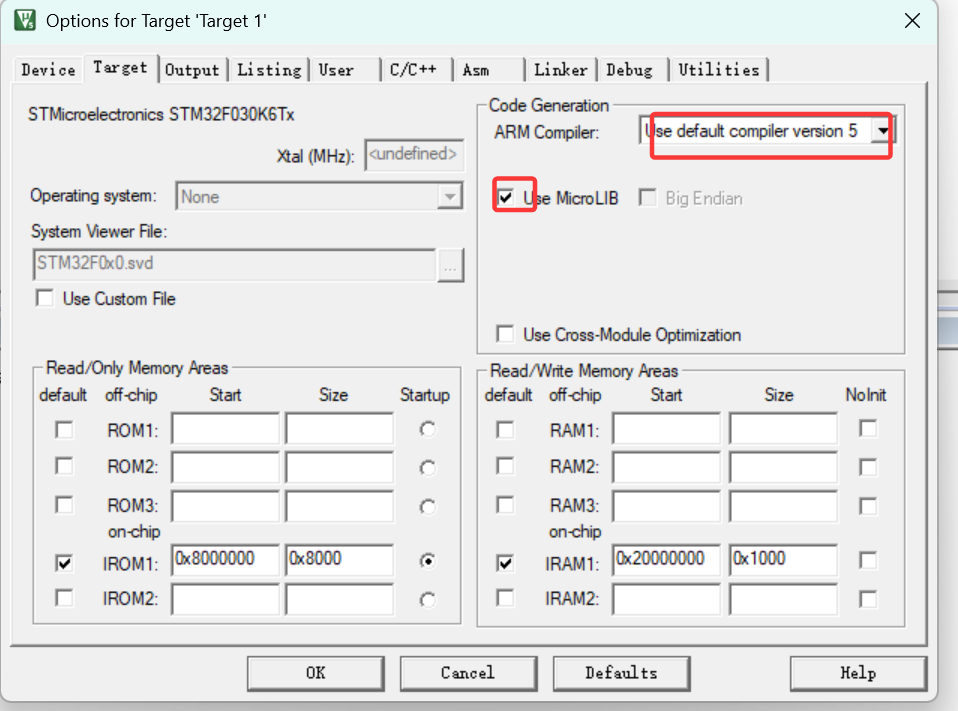
Task: Click the RAM1 Start field
Action: coord(667,429)
